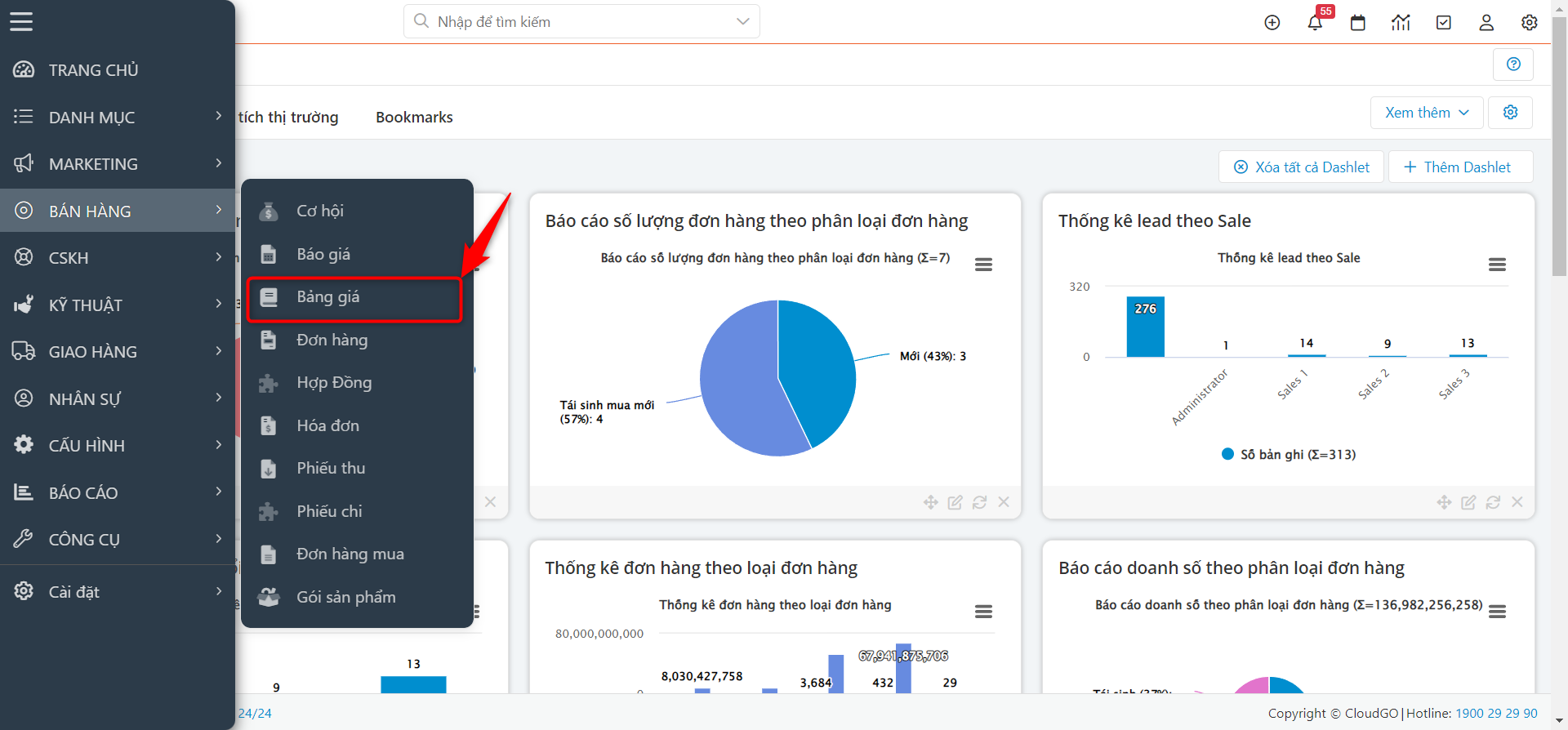This screenshot has height=730, width=1568.
Task: Expand the MARKETING sidebar menu
Action: point(118,163)
